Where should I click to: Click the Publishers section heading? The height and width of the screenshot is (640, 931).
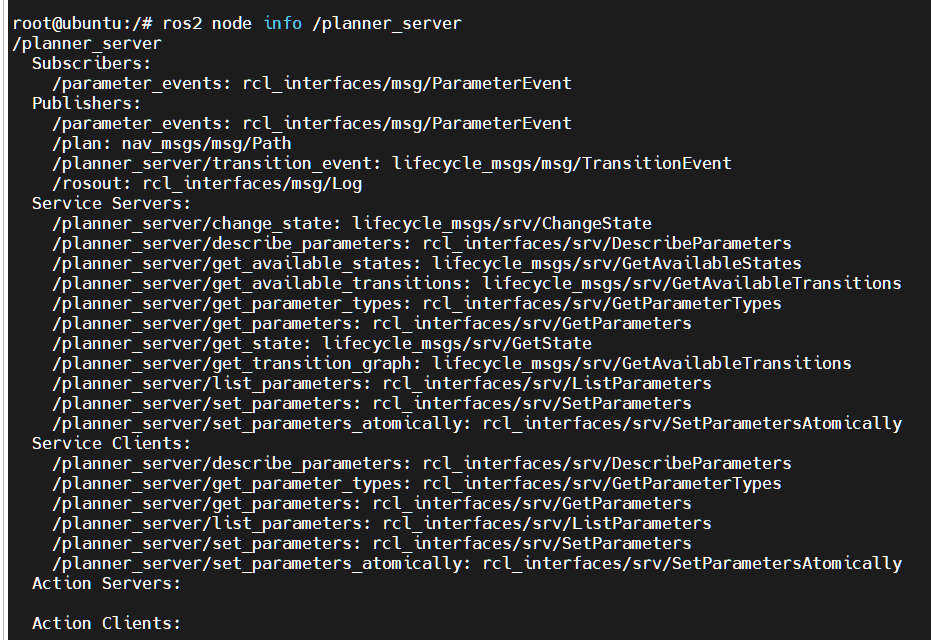click(87, 103)
